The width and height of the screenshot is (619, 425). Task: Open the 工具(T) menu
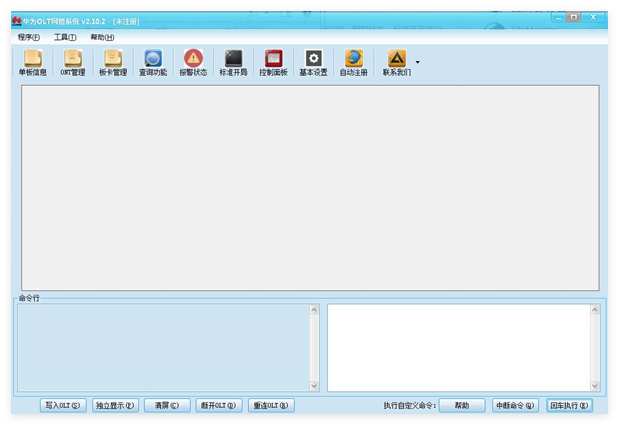click(x=65, y=37)
